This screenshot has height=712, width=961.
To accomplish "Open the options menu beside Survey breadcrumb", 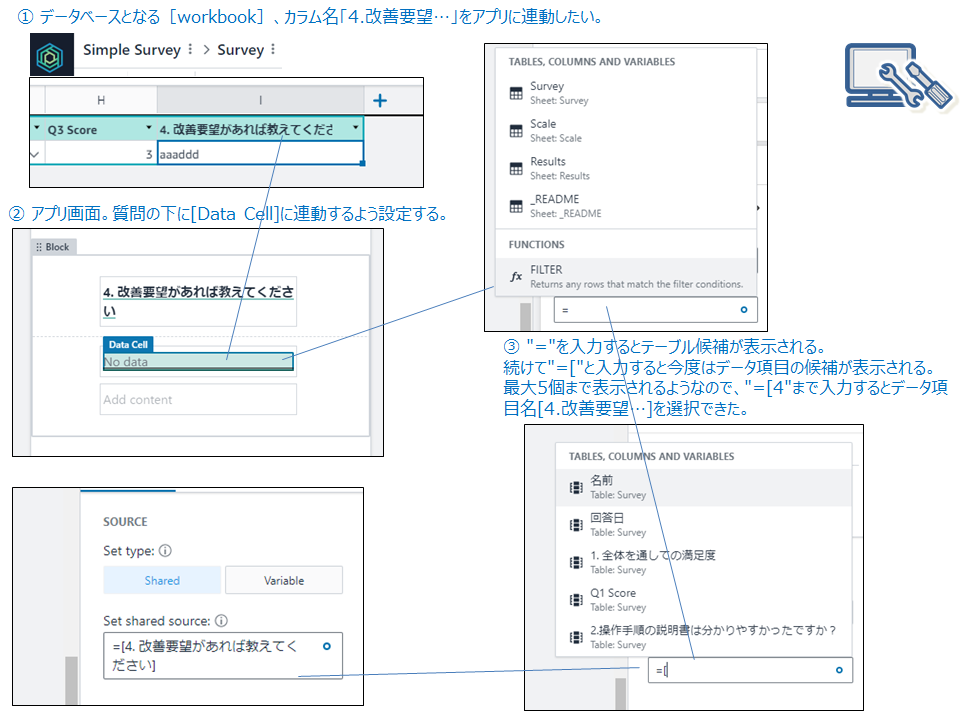I will tap(273, 50).
